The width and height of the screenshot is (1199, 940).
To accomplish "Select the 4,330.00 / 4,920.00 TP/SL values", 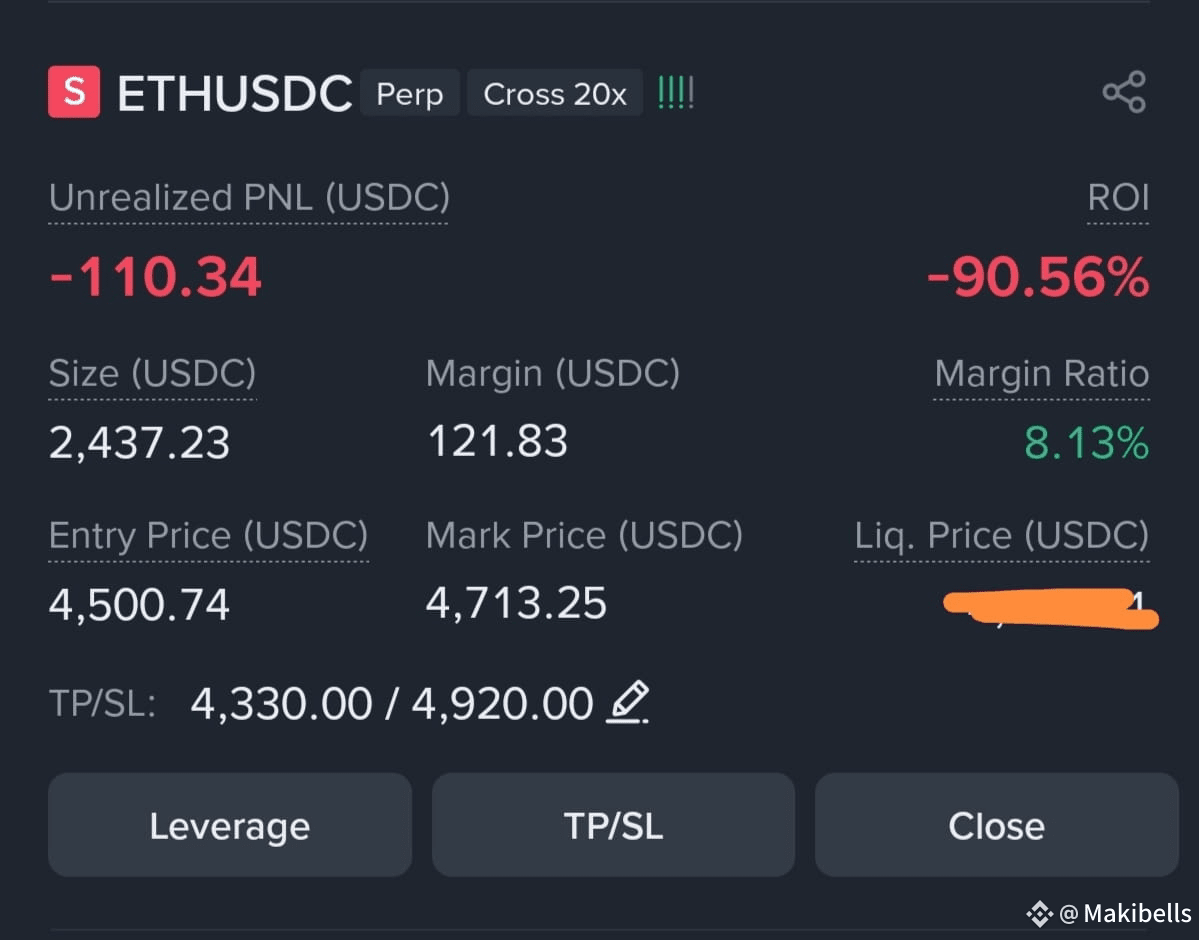I will pyautogui.click(x=392, y=703).
